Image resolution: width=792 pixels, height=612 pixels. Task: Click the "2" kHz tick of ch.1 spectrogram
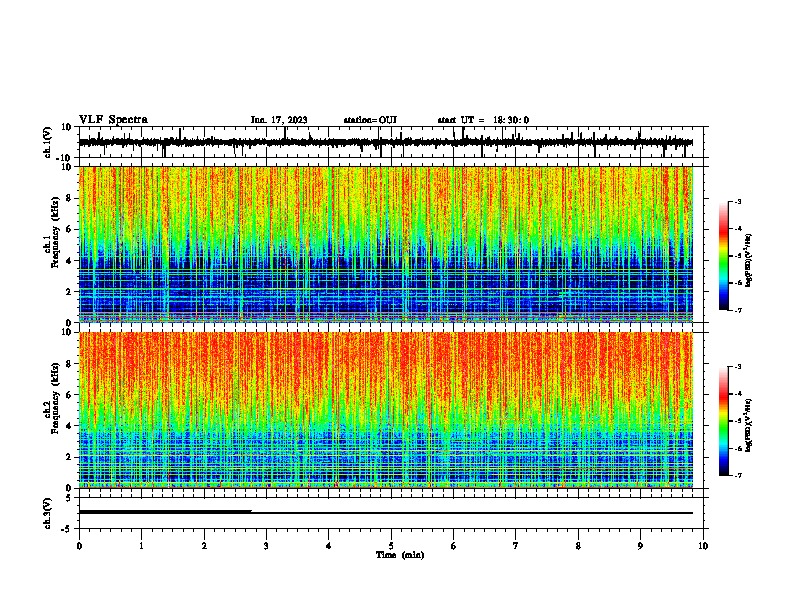click(69, 291)
